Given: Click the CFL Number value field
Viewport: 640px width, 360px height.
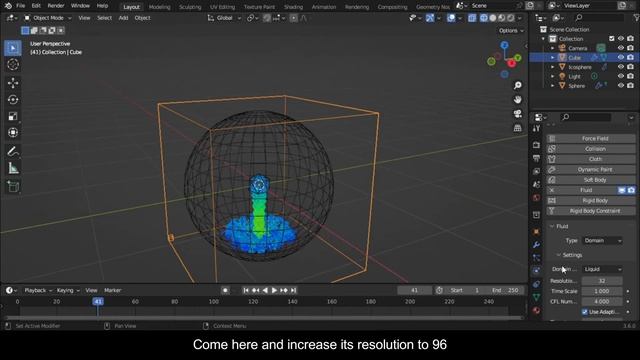Looking at the screenshot, I should pos(602,301).
